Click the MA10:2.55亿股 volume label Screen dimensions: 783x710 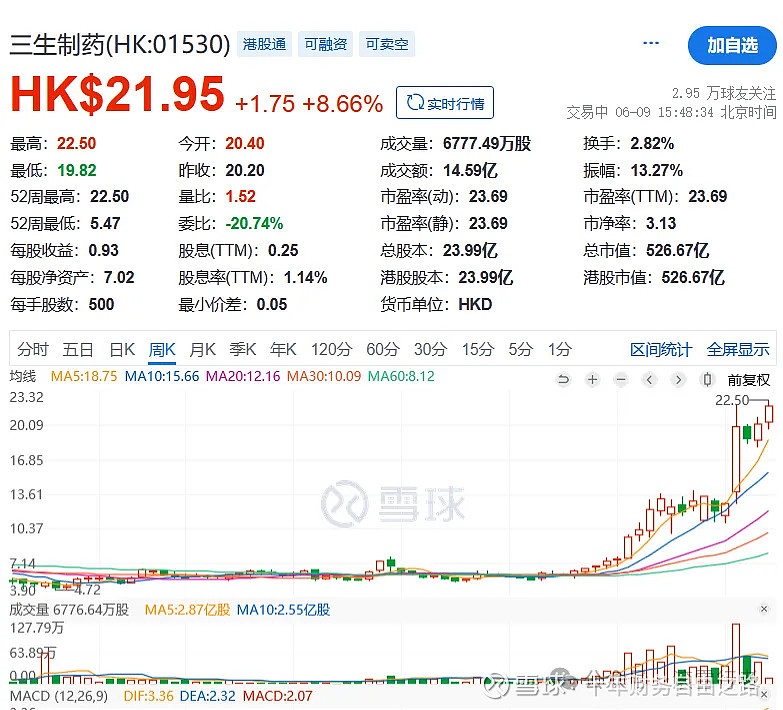(283, 610)
